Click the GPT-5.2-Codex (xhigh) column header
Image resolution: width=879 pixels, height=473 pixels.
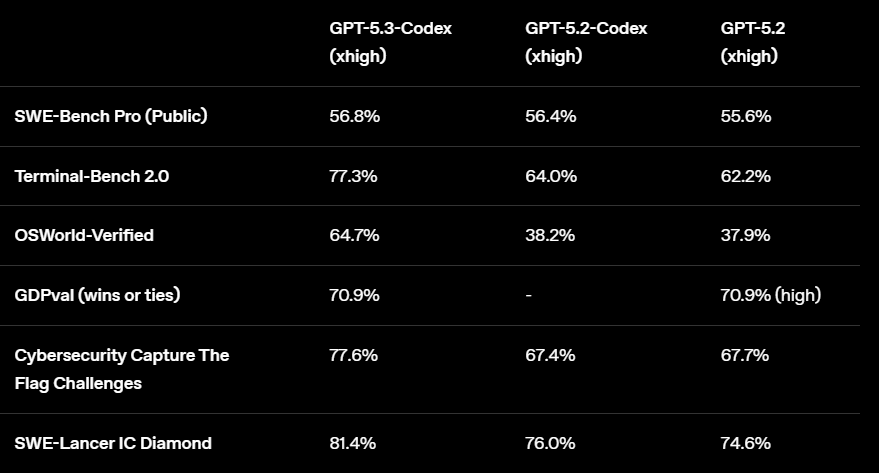586,42
